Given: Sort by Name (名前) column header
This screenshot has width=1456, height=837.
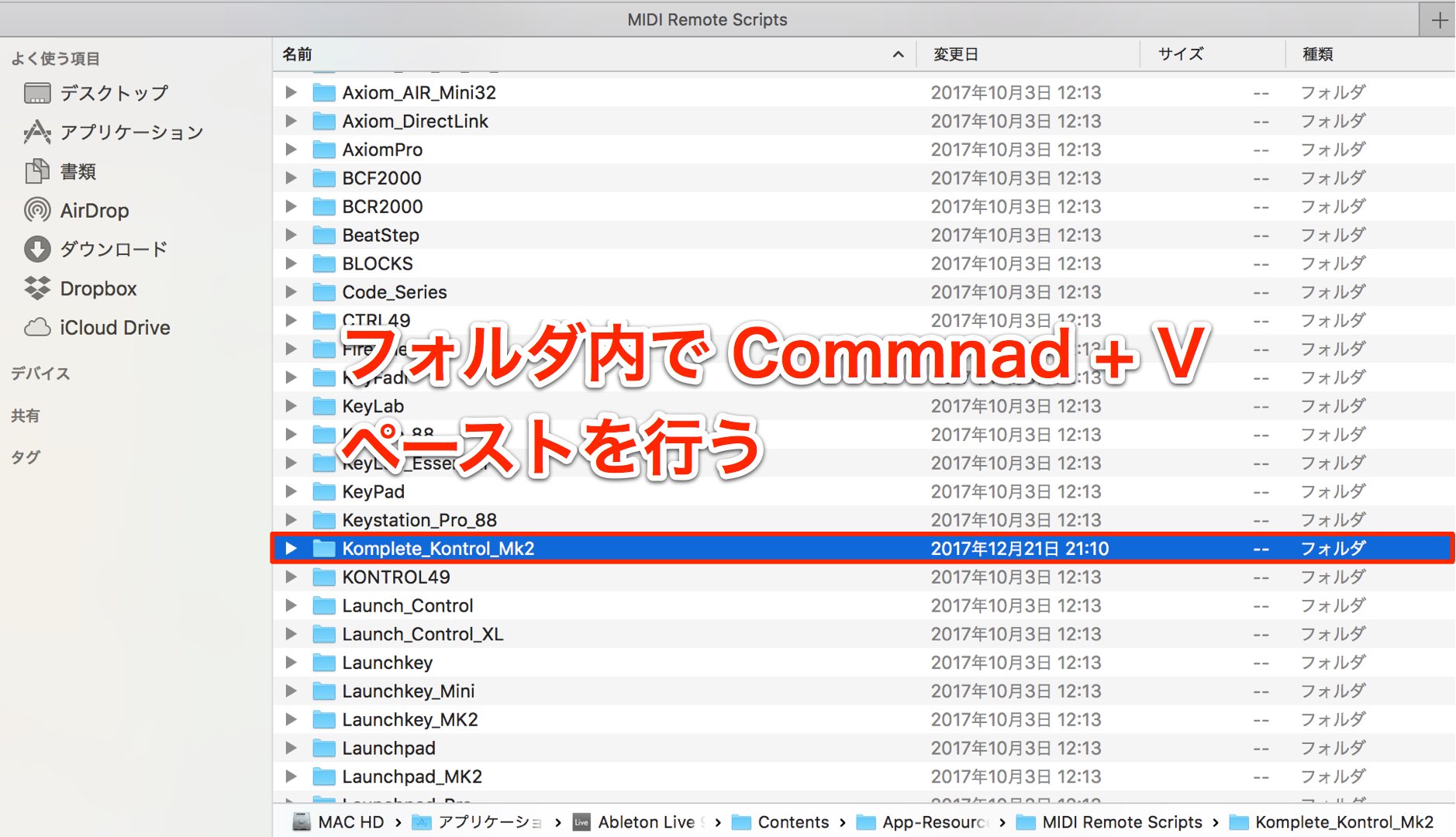Looking at the screenshot, I should coord(594,54).
